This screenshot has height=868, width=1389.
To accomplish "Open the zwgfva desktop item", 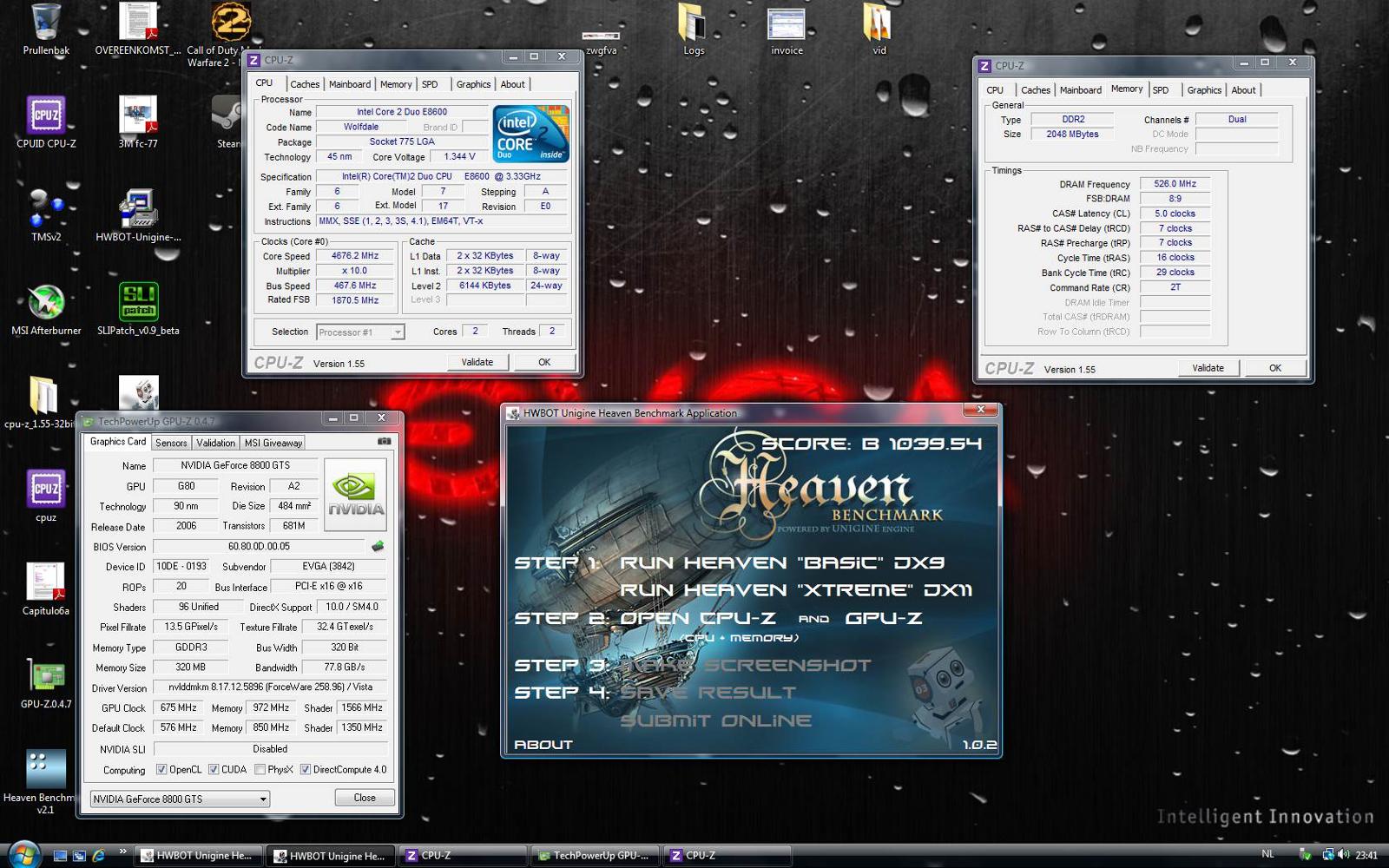I will click(601, 43).
